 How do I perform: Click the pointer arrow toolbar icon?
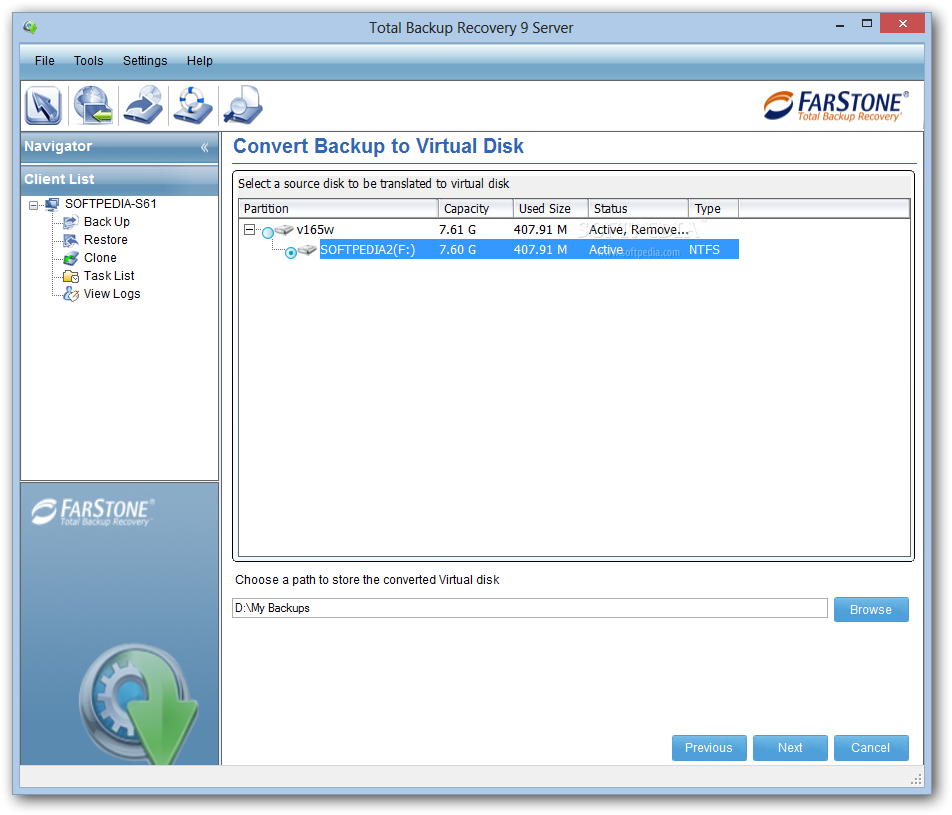pyautogui.click(x=43, y=105)
